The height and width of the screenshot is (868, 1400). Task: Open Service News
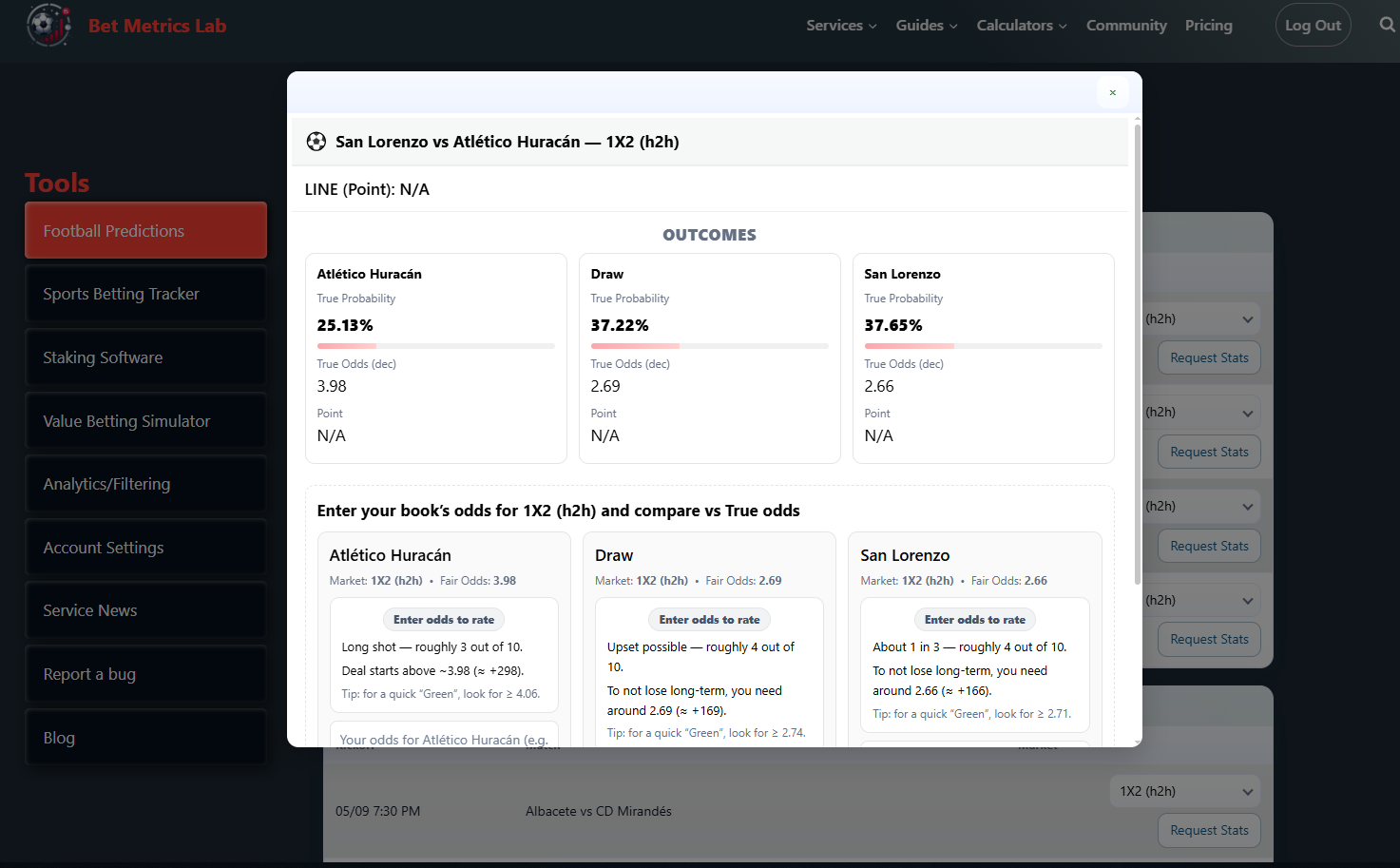pos(145,610)
